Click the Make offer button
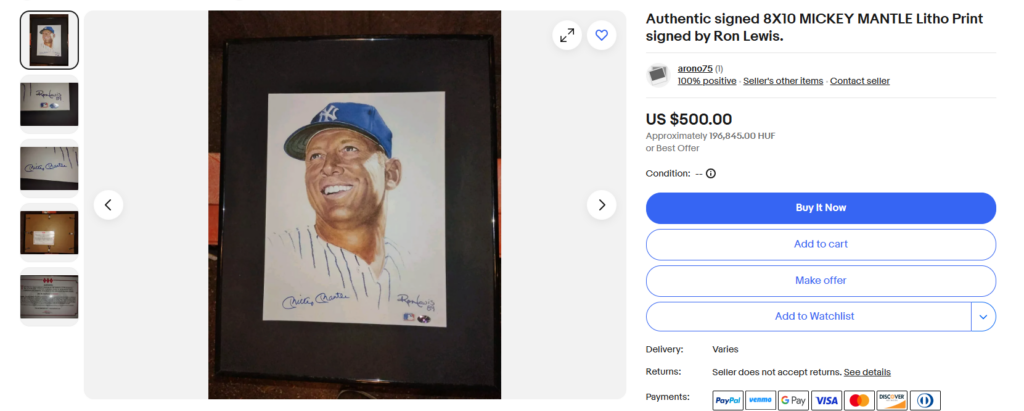Screen dimensions: 1024x411 click(x=821, y=281)
